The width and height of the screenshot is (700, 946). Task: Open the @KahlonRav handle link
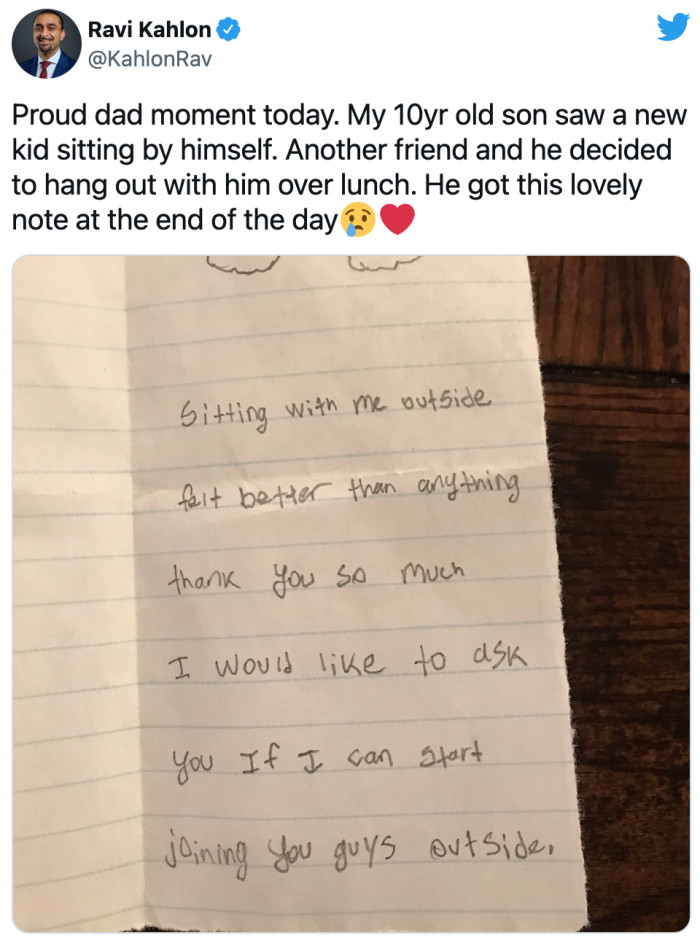150,59
